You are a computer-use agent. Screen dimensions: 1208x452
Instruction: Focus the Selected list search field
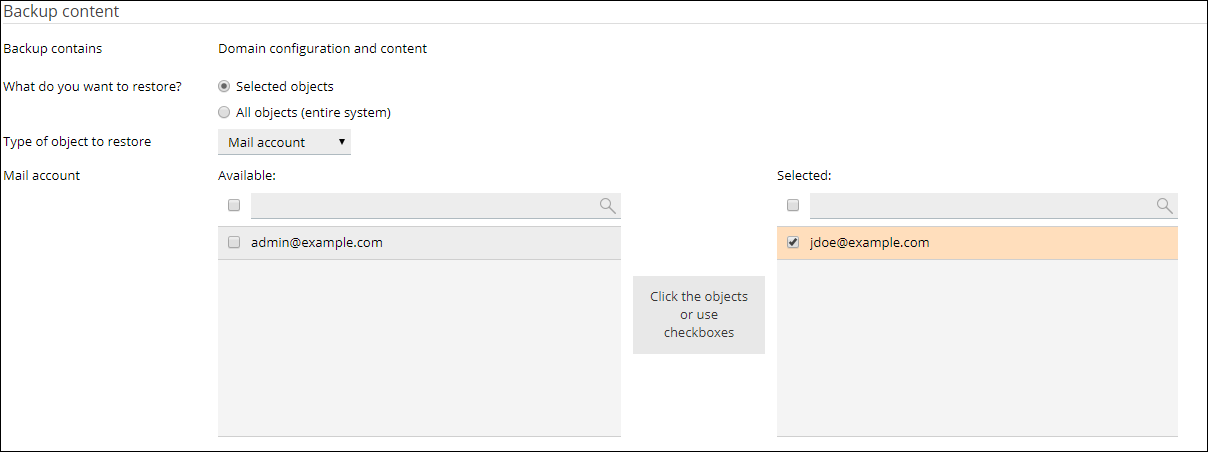980,206
